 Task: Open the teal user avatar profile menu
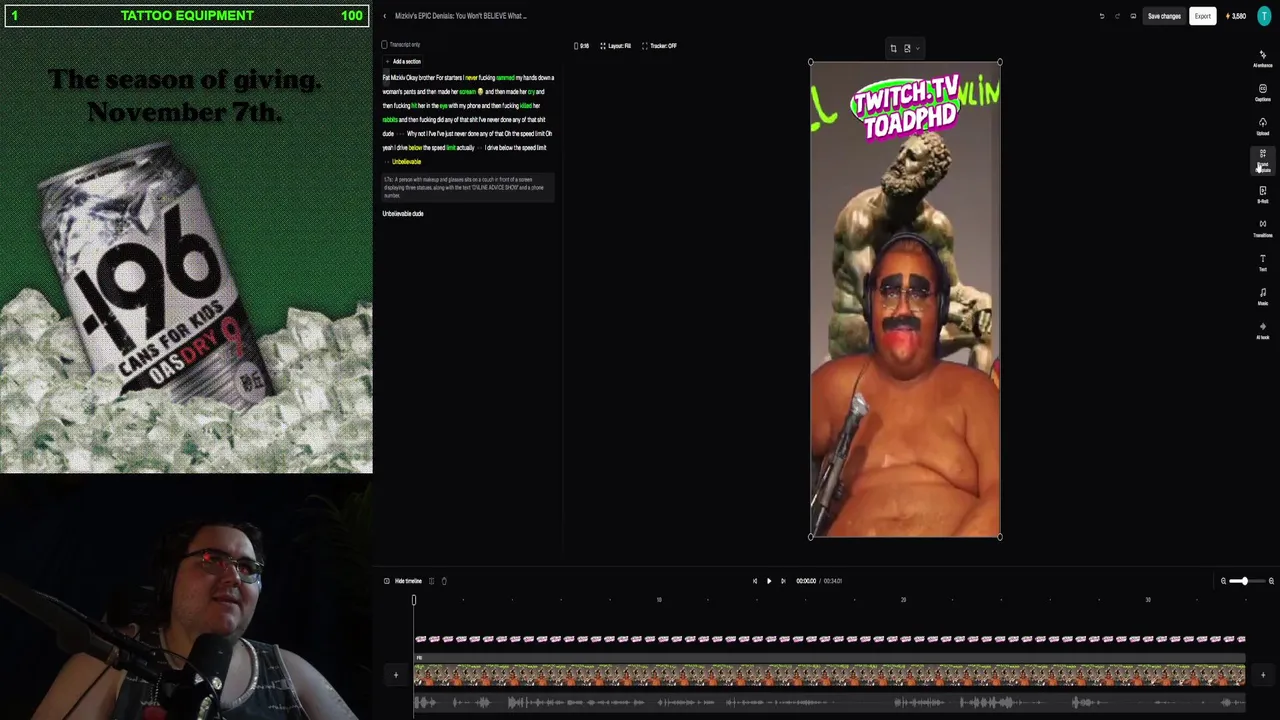point(1264,16)
